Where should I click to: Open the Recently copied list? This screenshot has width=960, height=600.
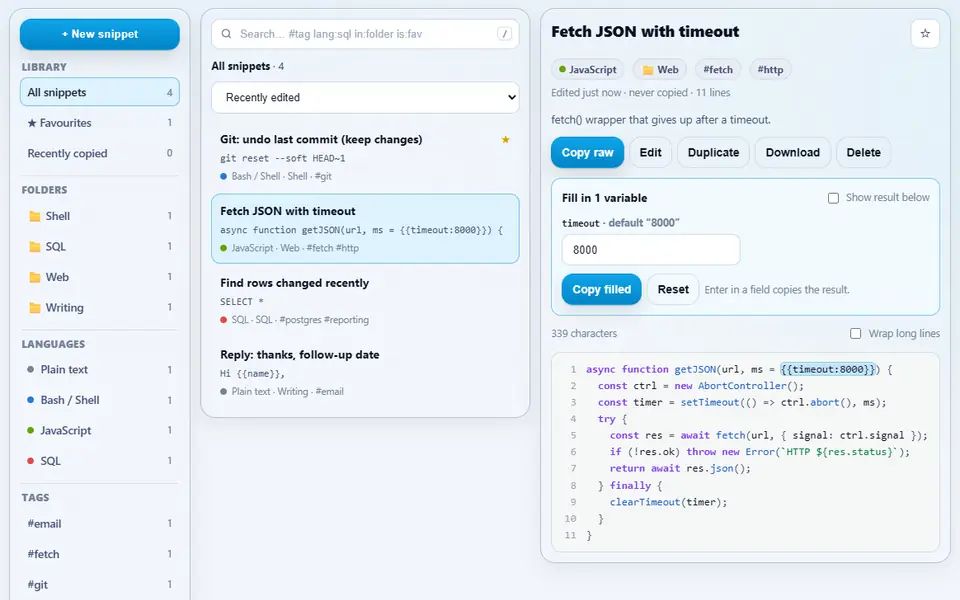click(100, 153)
